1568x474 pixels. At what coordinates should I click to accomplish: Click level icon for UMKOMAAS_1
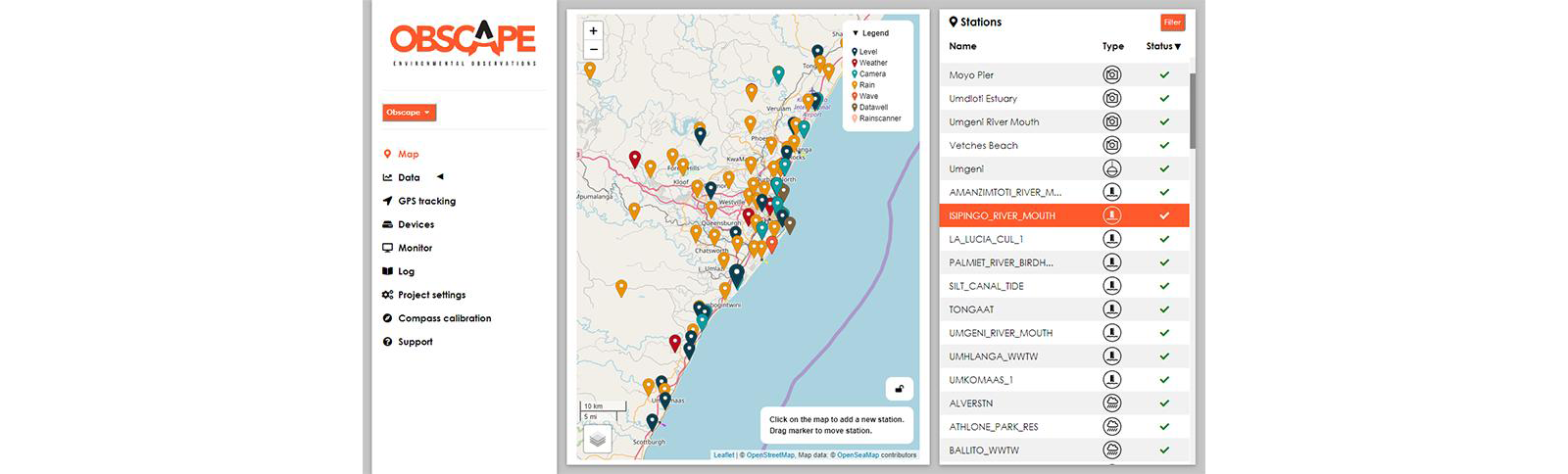pos(1111,380)
